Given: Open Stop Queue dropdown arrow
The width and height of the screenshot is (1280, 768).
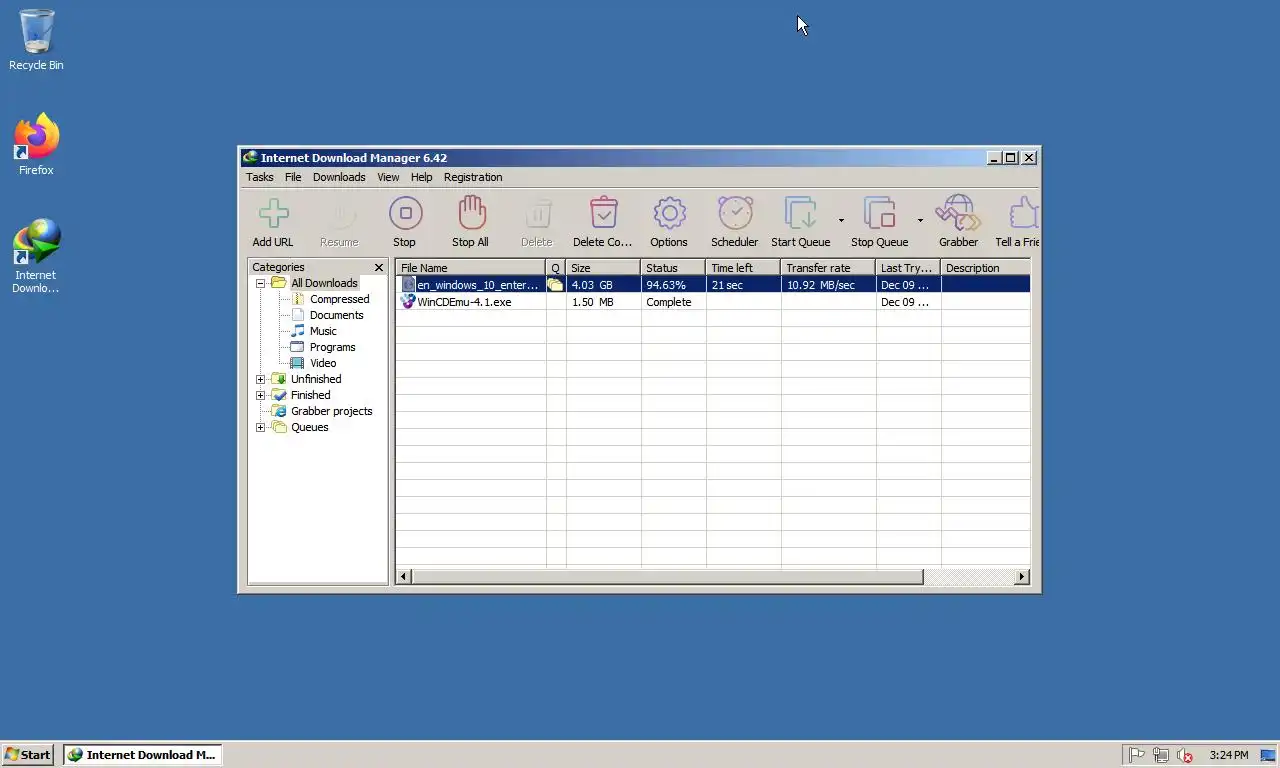Looking at the screenshot, I should (x=920, y=221).
